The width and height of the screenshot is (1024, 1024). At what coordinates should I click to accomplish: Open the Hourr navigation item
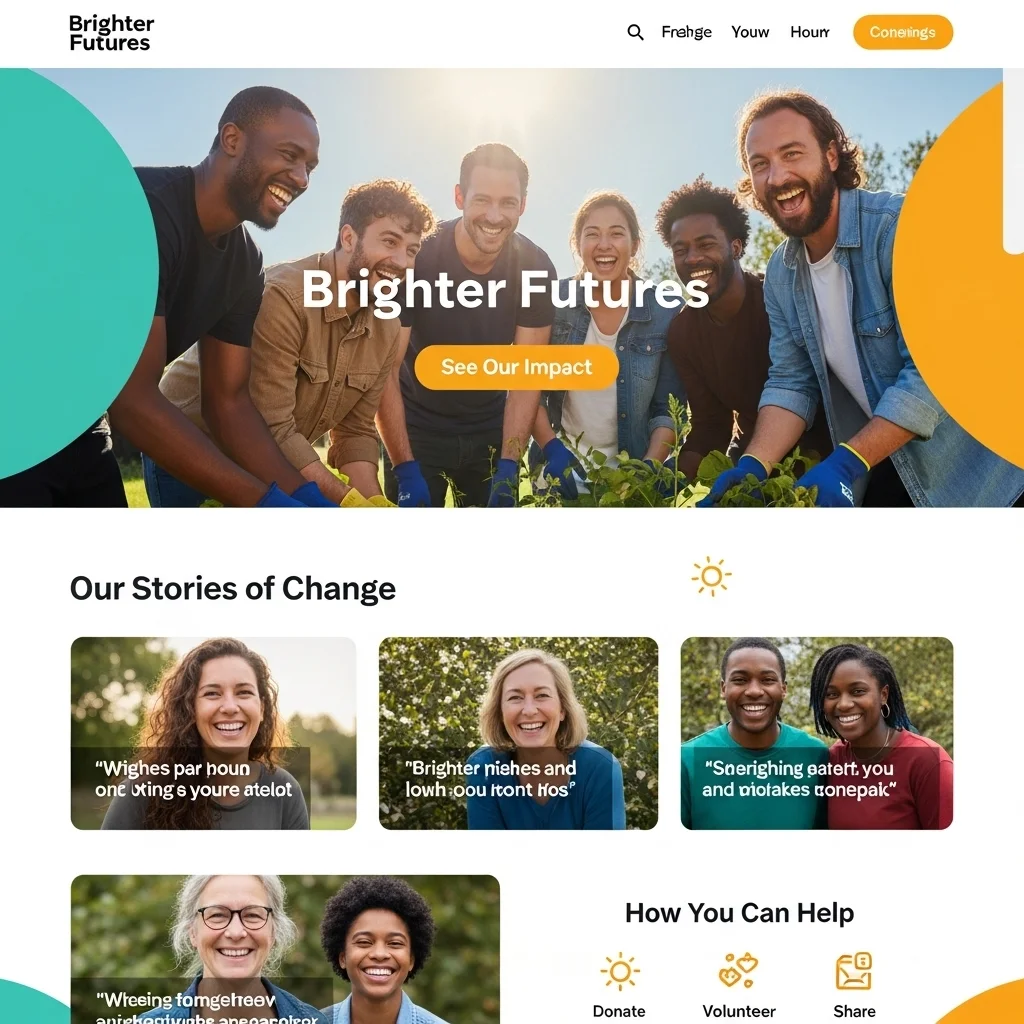click(x=810, y=32)
